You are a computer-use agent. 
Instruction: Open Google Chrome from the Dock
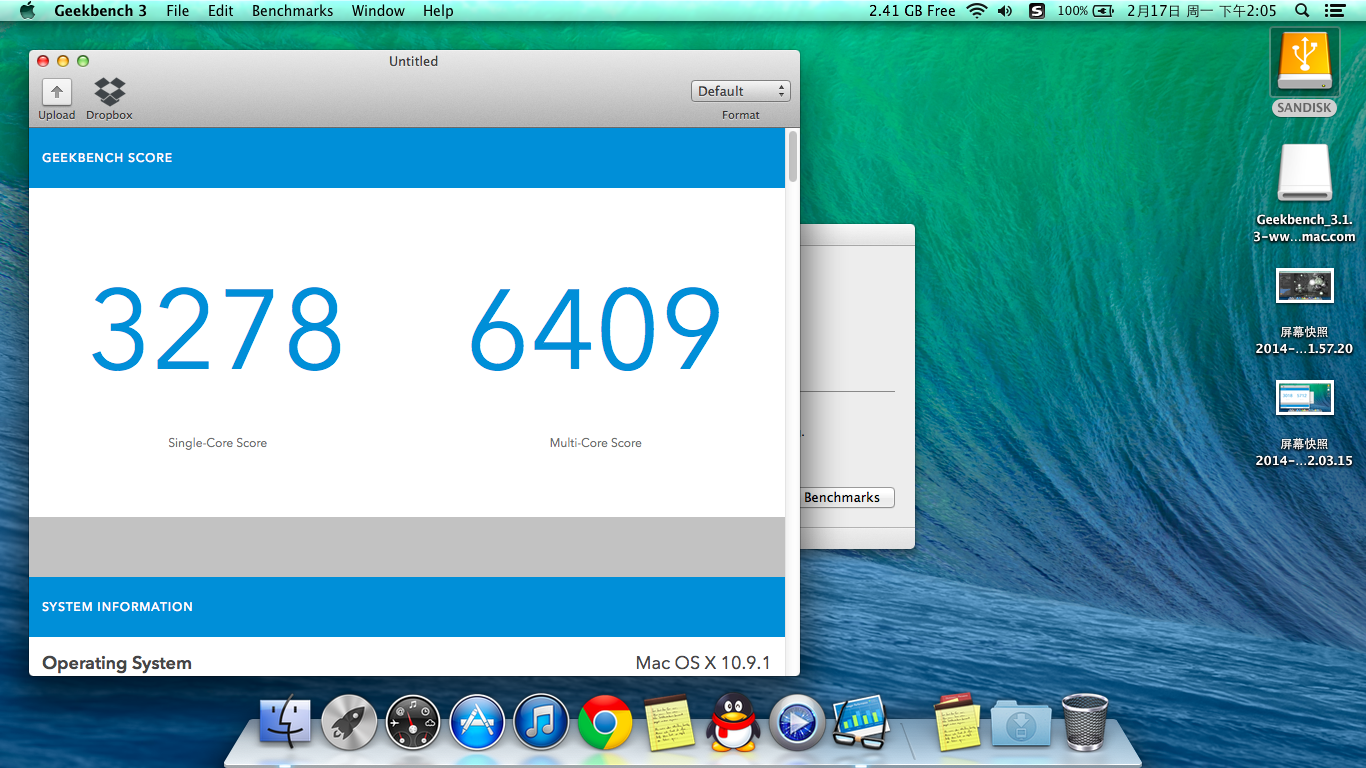pos(605,722)
